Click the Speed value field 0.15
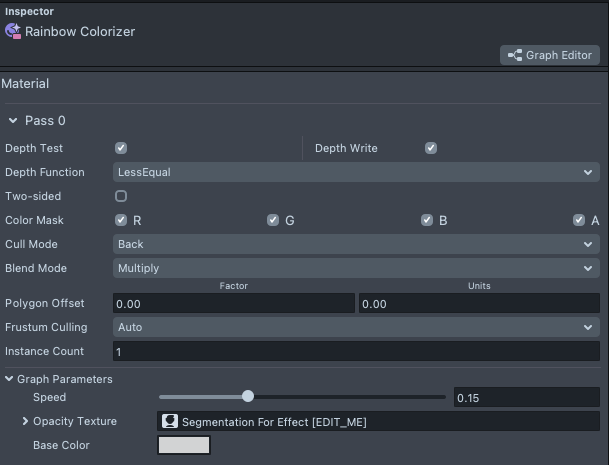The image size is (609, 465). tap(527, 397)
